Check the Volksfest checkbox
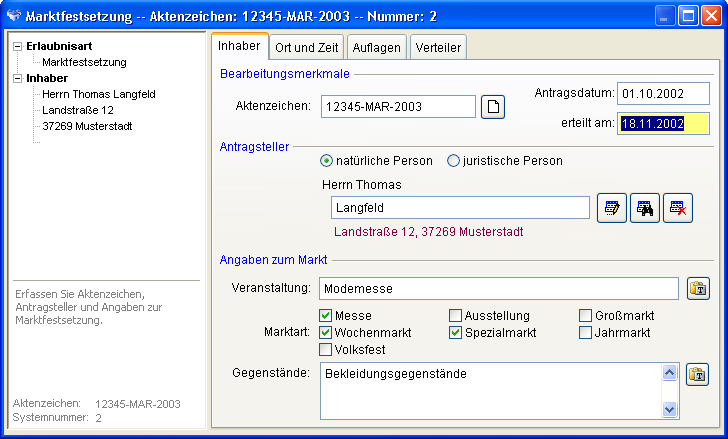Screen dimensions: 728x439 tap(325, 350)
